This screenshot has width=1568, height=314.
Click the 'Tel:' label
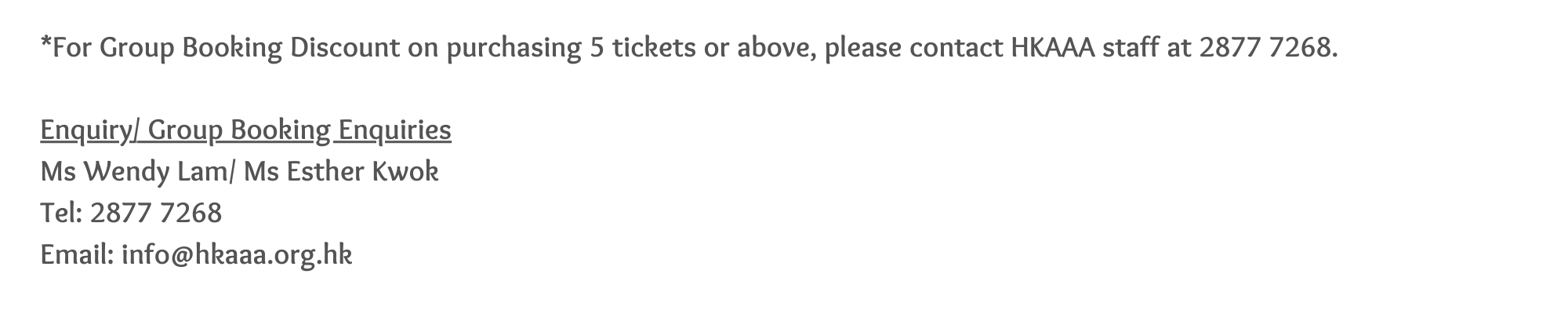coord(62,213)
